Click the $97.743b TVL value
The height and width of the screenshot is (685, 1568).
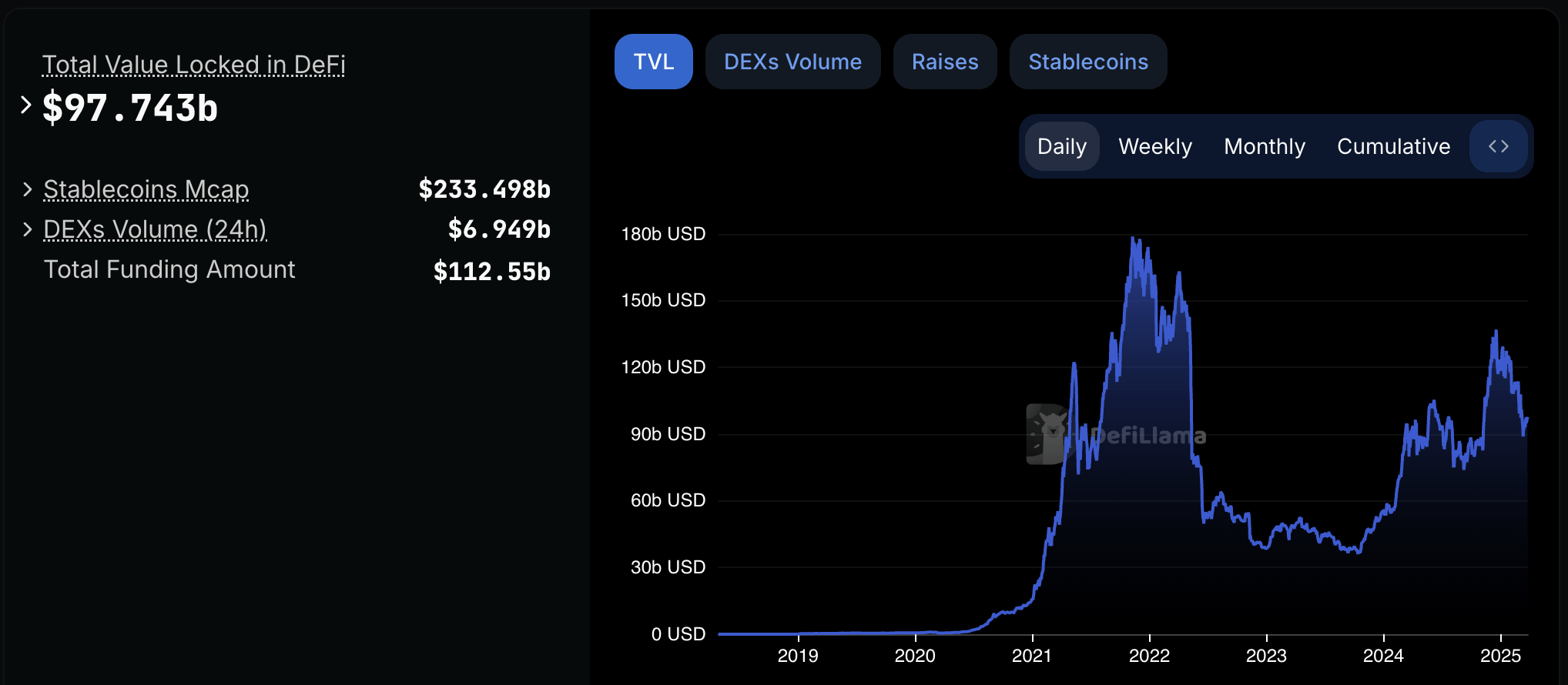pyautogui.click(x=130, y=108)
